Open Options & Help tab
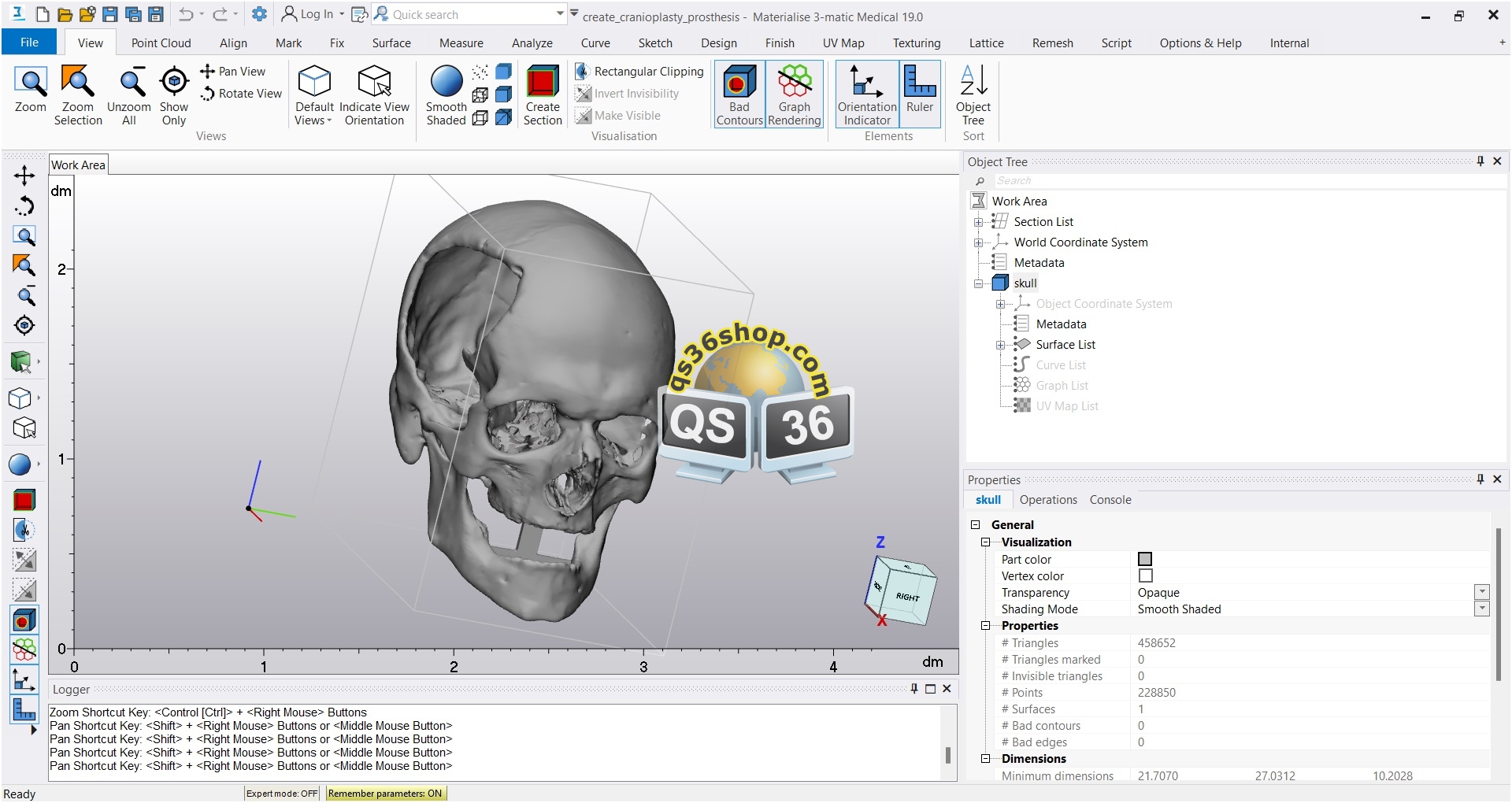1512x803 pixels. click(x=1200, y=43)
